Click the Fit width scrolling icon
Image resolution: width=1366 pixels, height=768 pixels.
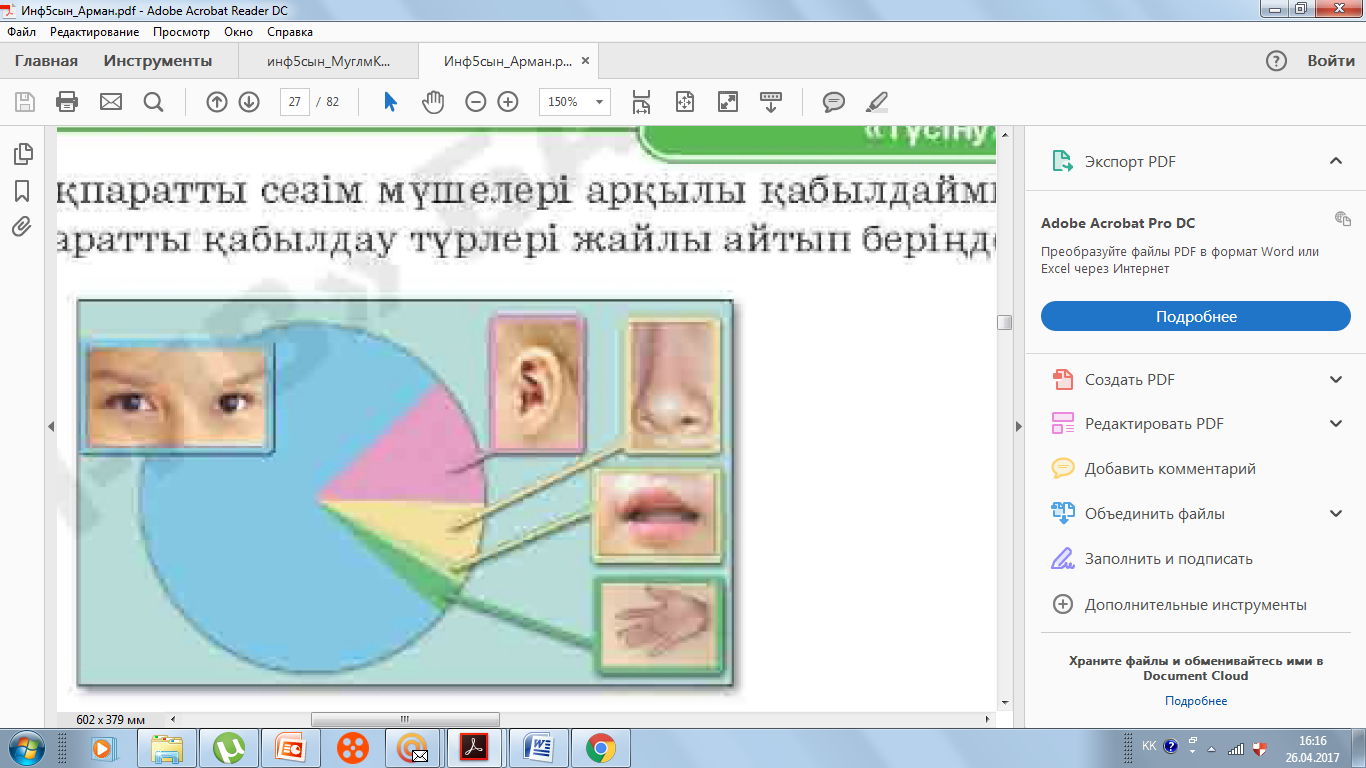641,102
